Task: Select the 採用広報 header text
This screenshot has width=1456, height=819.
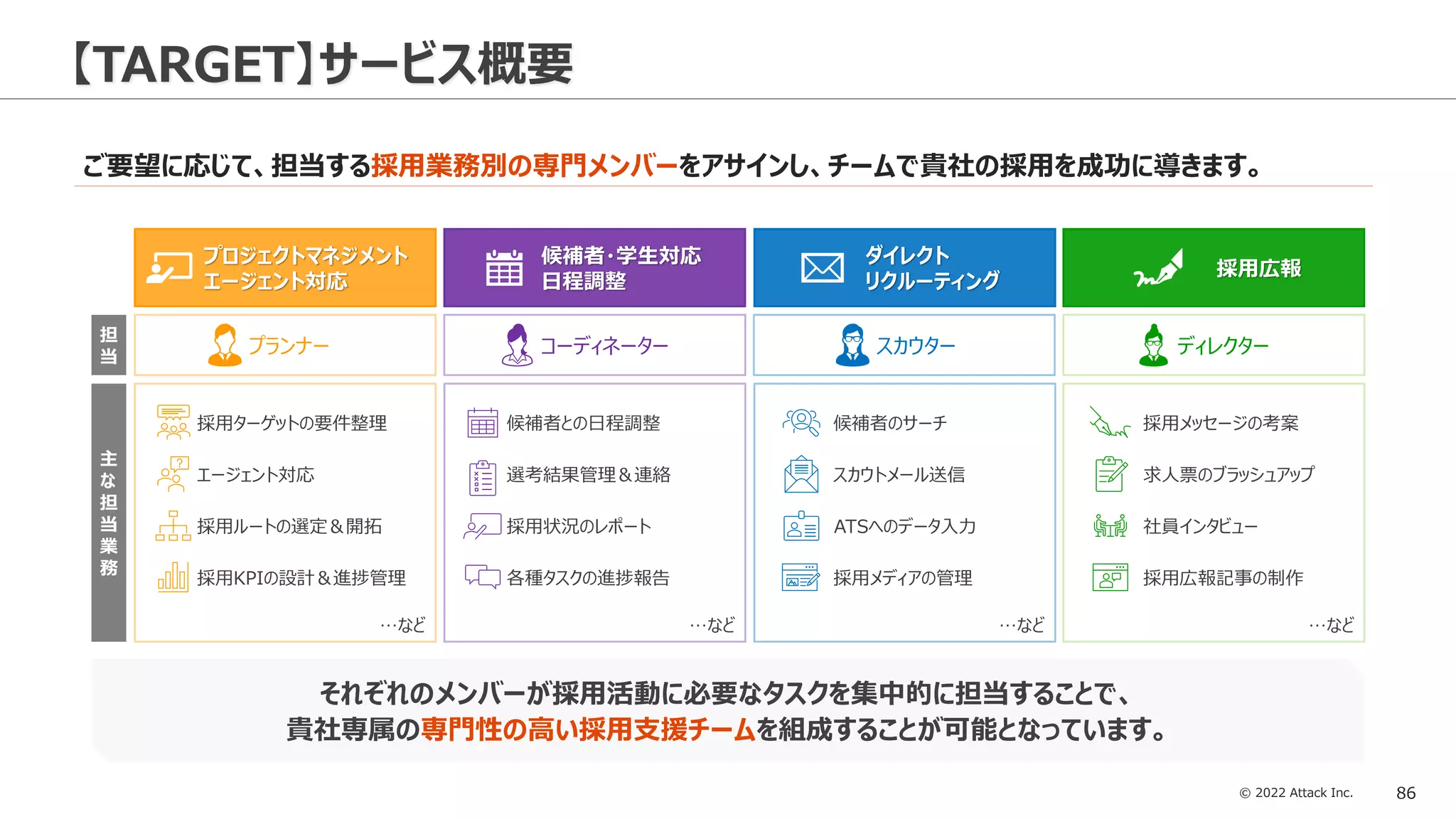Action: (x=1258, y=268)
